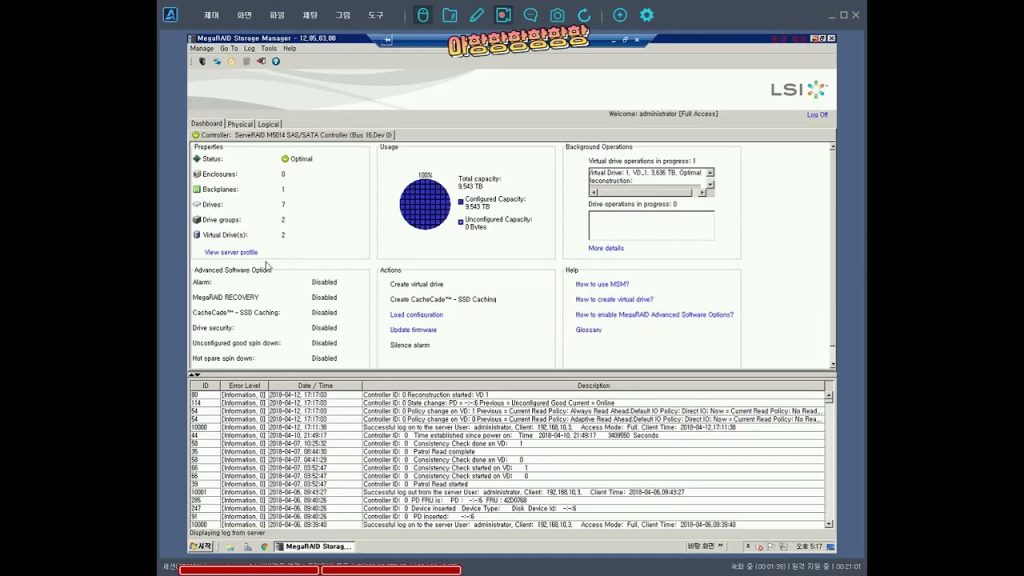Switch to the Logical tab
The height and width of the screenshot is (576, 1024).
click(x=269, y=124)
